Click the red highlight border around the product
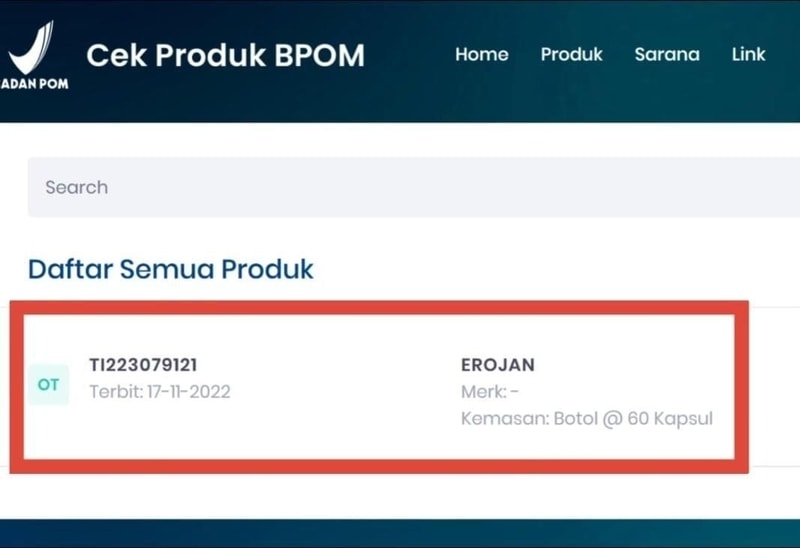The image size is (800, 548). (379, 308)
